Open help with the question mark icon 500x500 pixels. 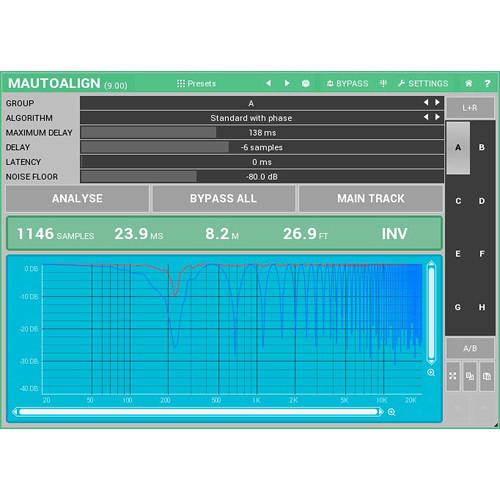(487, 83)
